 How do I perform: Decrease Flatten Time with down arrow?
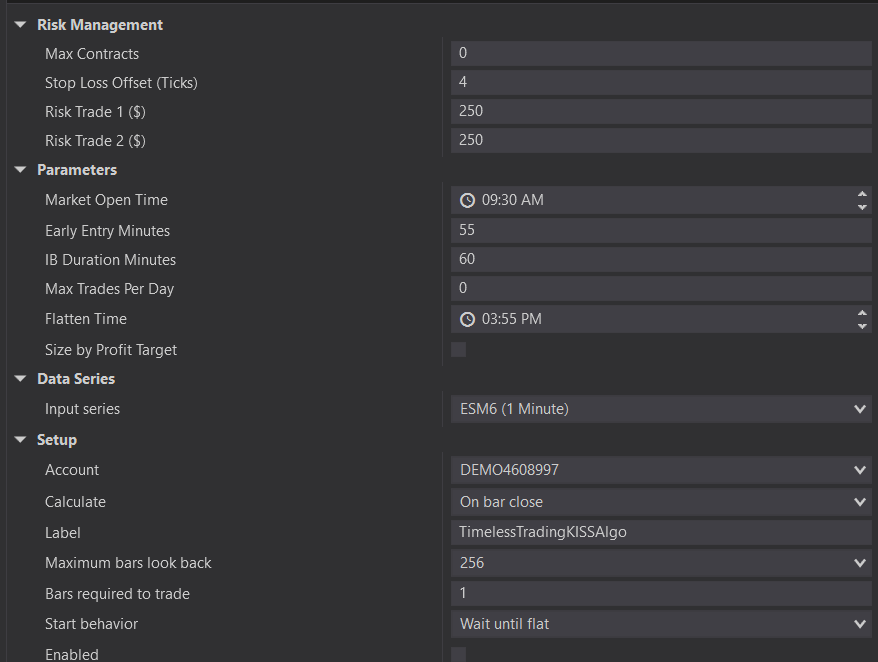(x=862, y=326)
